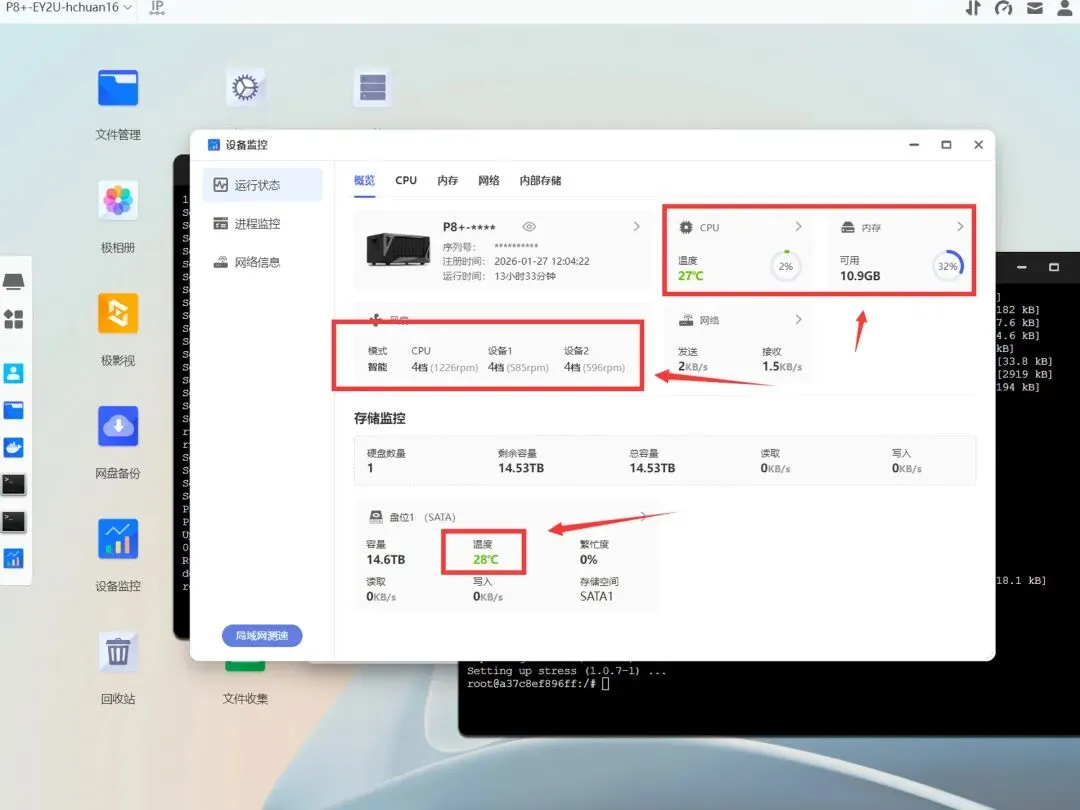Click the 剩余容量 14.53TB value

[x=521, y=468]
